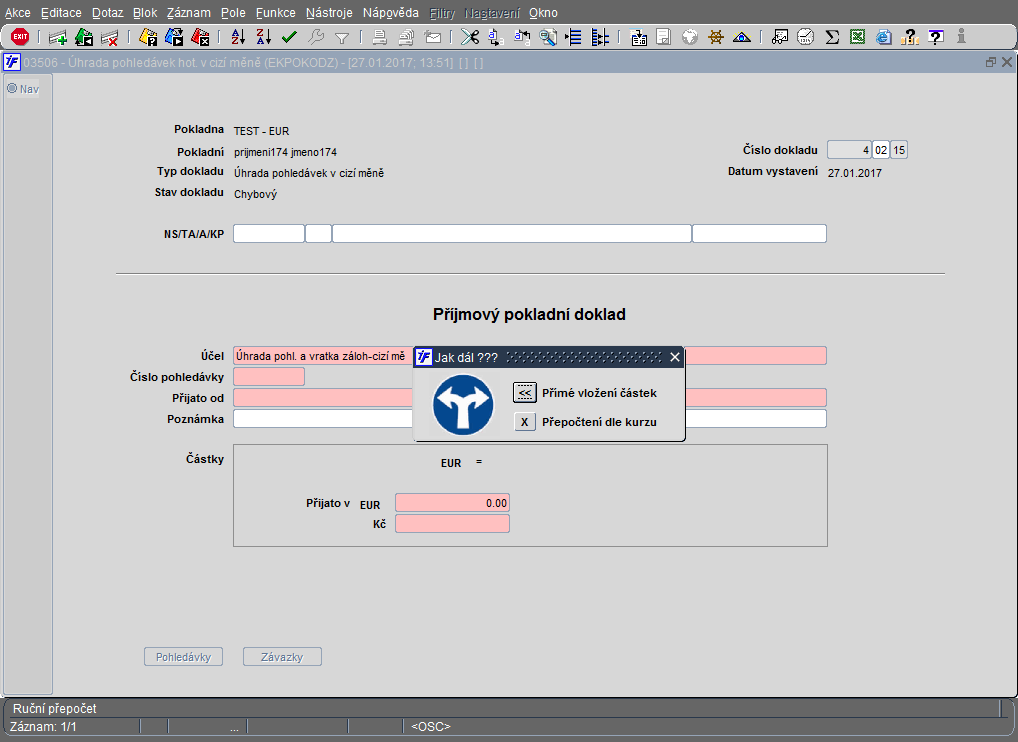Open the Funkce menu
This screenshot has height=742, width=1018.
(x=275, y=13)
